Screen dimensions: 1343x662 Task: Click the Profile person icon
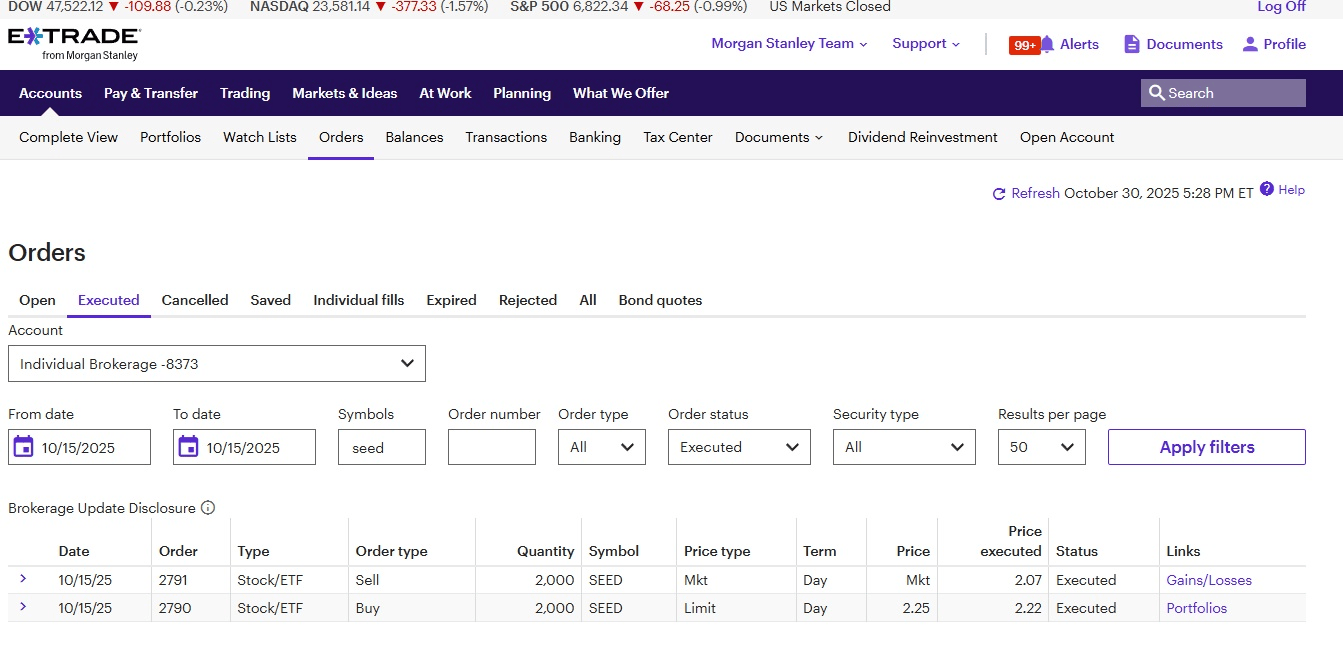pos(1250,44)
